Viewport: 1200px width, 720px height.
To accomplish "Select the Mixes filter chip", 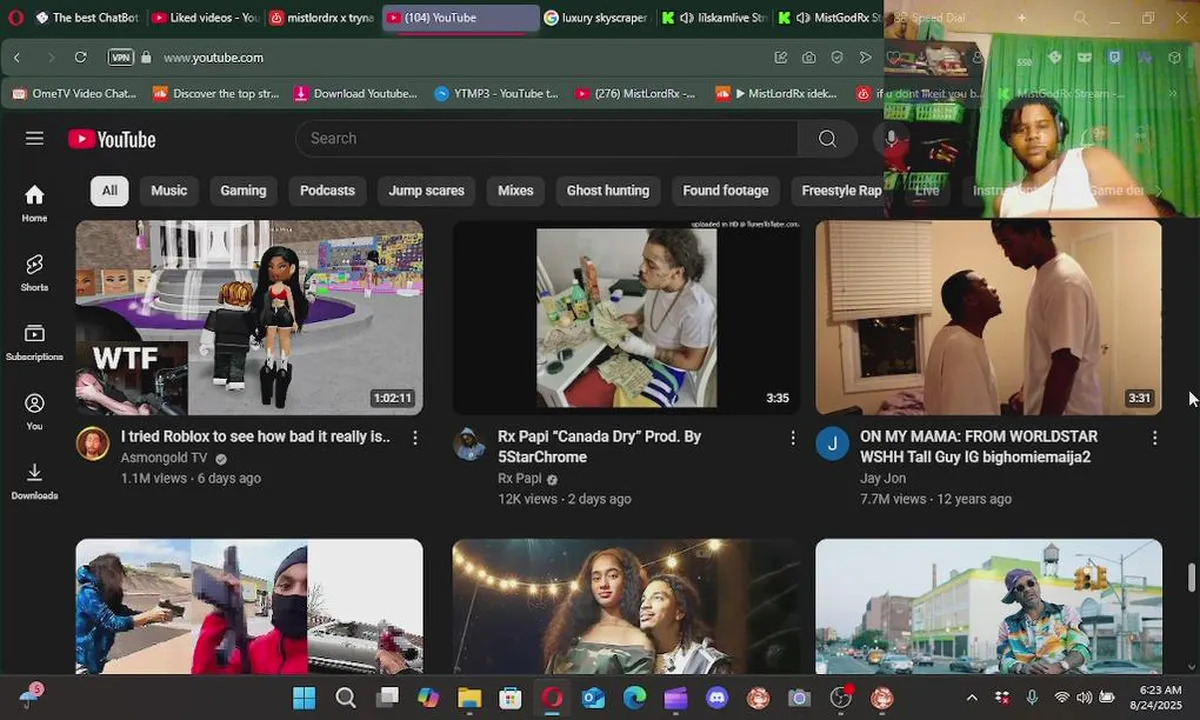I will [516, 190].
